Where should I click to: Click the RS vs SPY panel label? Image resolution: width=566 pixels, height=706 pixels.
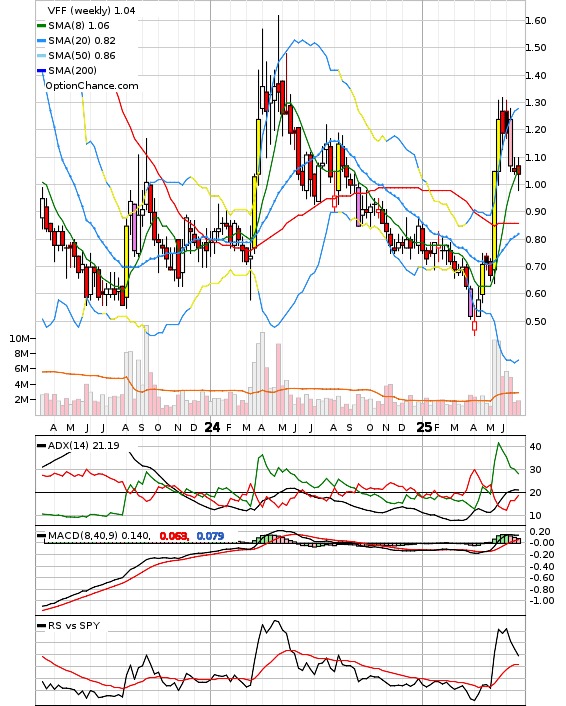[x=74, y=625]
